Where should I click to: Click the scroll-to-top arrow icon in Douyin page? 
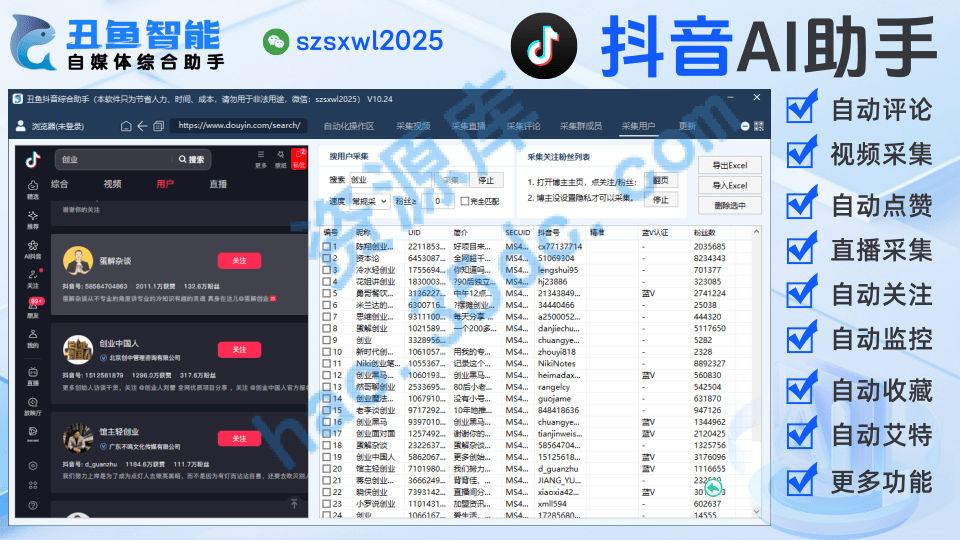[294, 503]
